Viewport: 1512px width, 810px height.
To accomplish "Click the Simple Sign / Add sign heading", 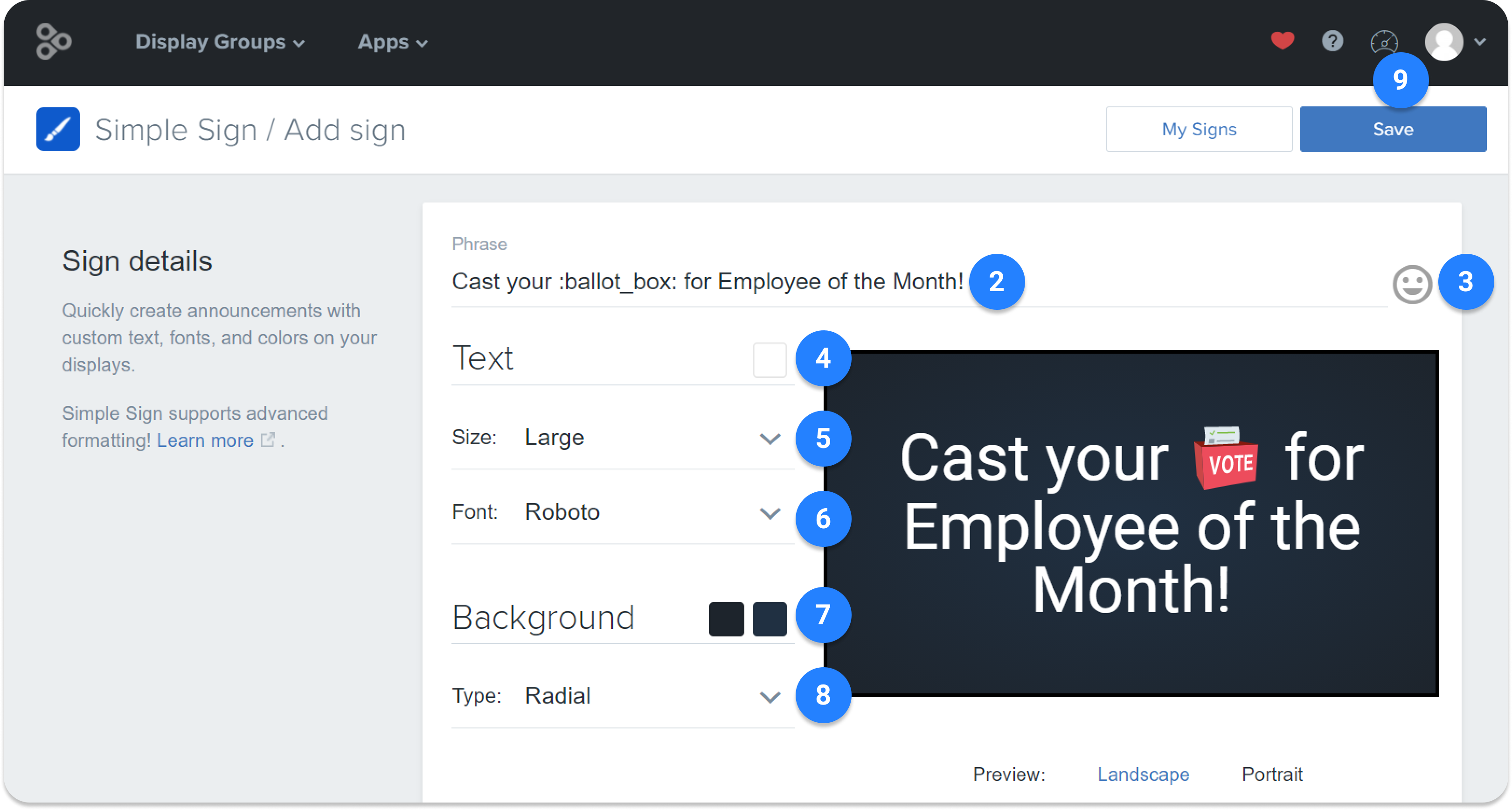I will (x=250, y=130).
